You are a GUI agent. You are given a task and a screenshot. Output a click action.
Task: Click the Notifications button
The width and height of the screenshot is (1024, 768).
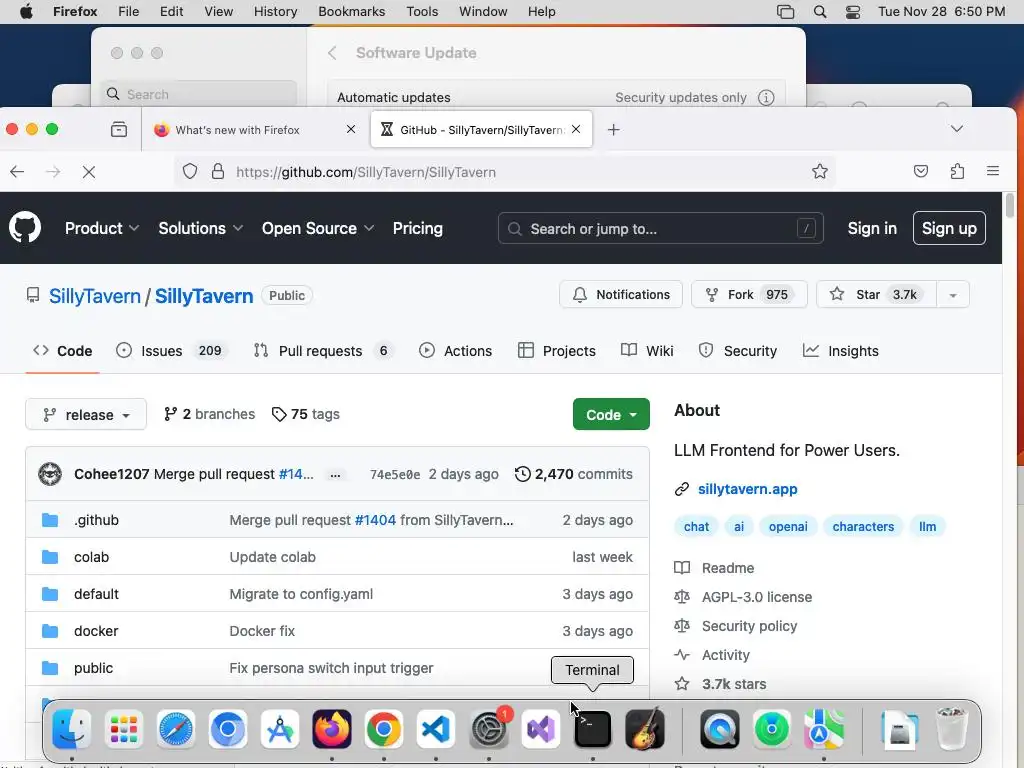point(621,295)
